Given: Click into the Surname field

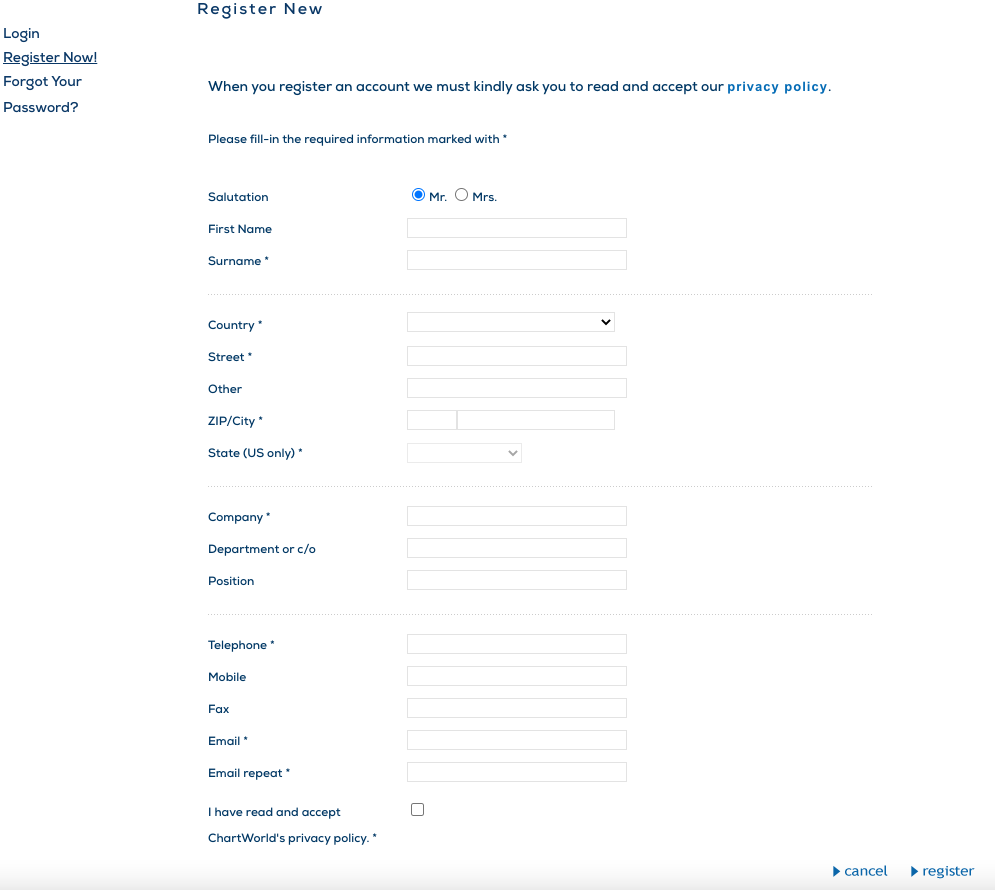Looking at the screenshot, I should pos(516,260).
